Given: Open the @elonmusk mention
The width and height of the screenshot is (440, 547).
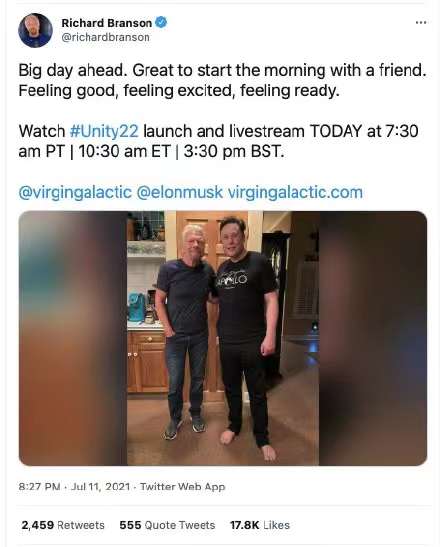Looking at the screenshot, I should (180, 193).
